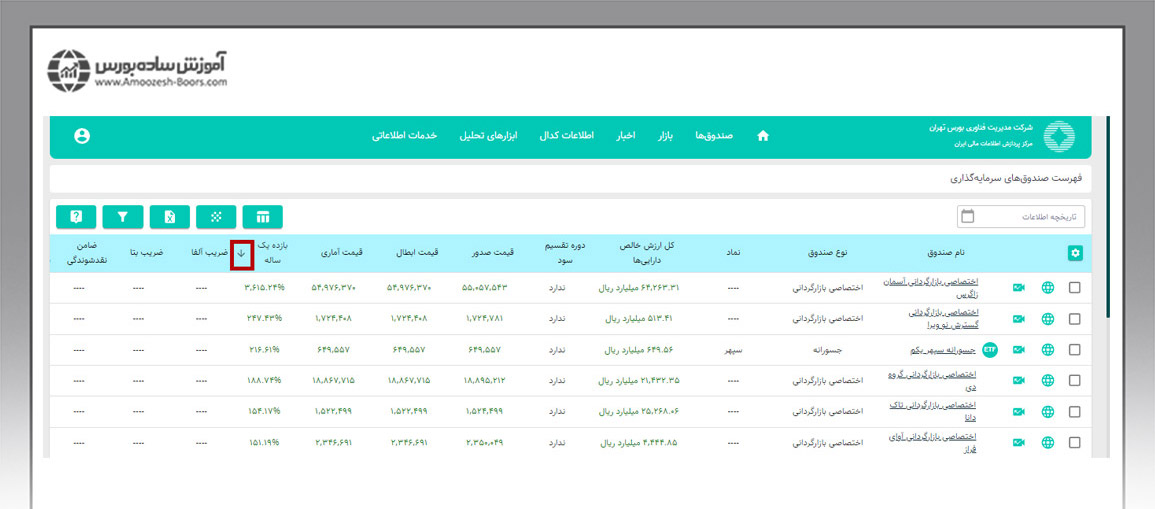
Task: Click the home icon in the navigation bar
Action: coord(763,136)
